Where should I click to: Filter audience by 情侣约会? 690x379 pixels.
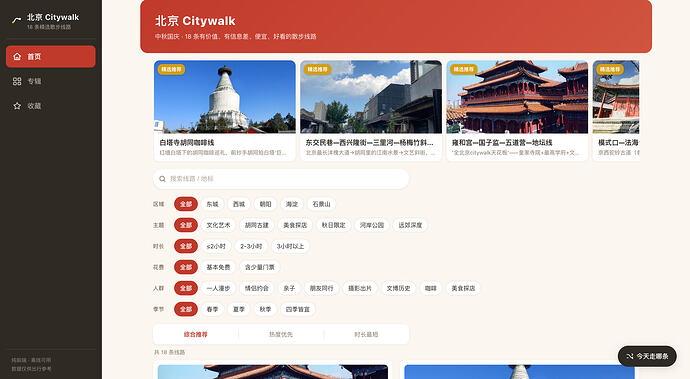257,288
